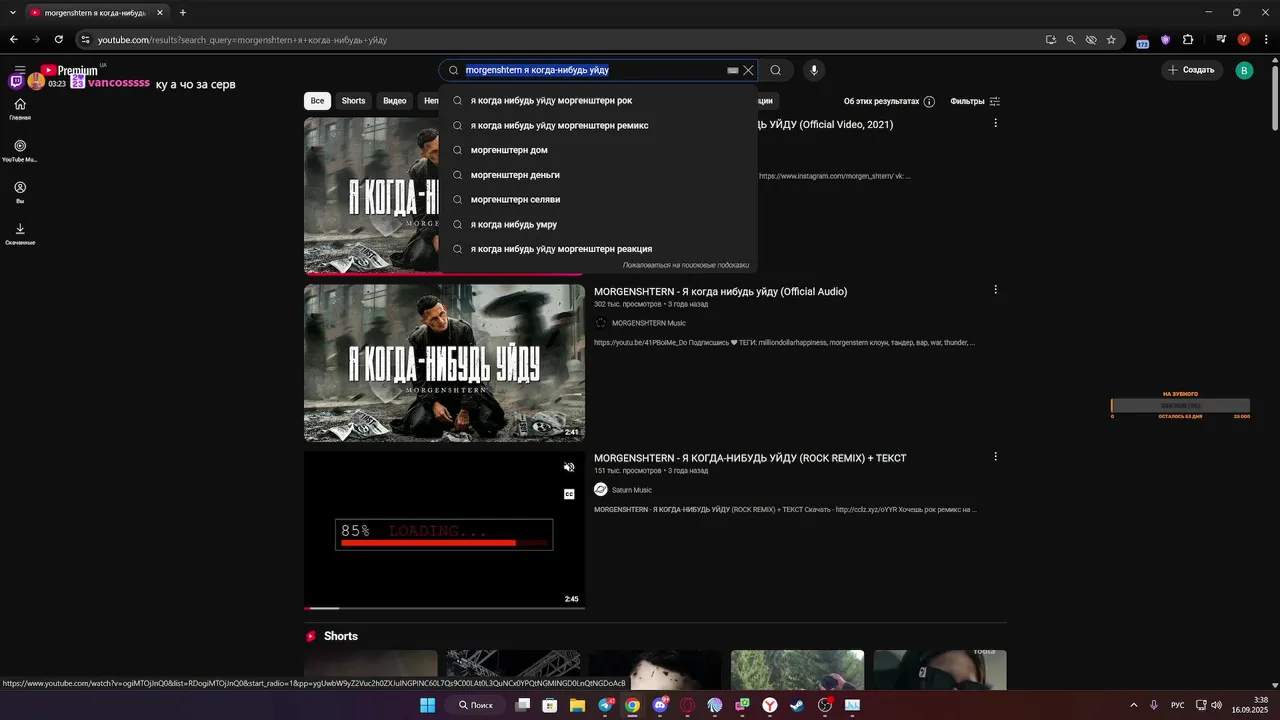Open the Chrome profile avatar

1244,40
